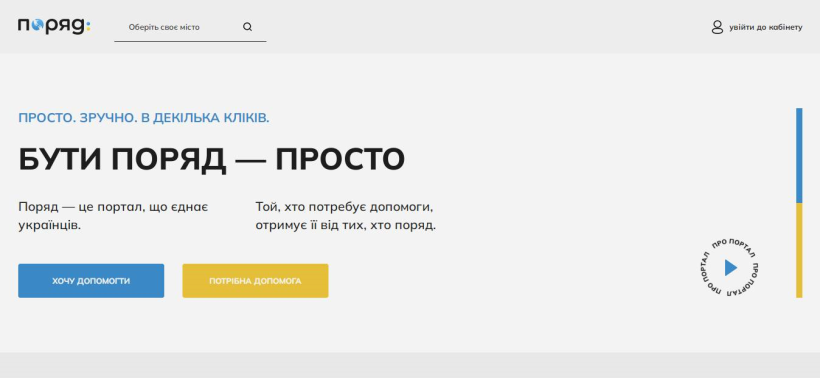820x378 pixels.
Task: Click the 'Той, хто потребує допомоги' paragraph
Action: (346, 216)
